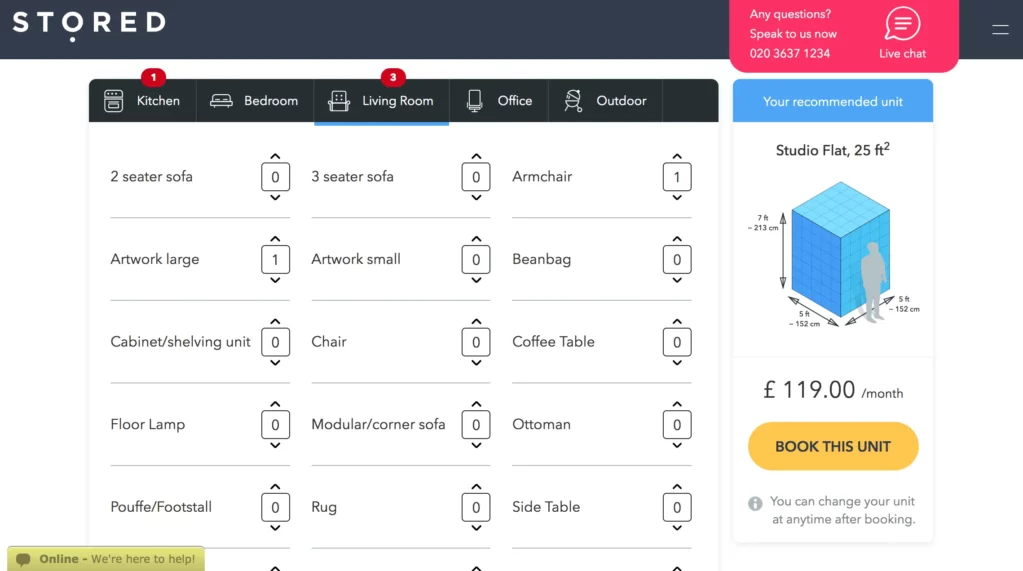Switch to the Office tab
Image resolution: width=1023 pixels, height=571 pixels.
pos(498,101)
